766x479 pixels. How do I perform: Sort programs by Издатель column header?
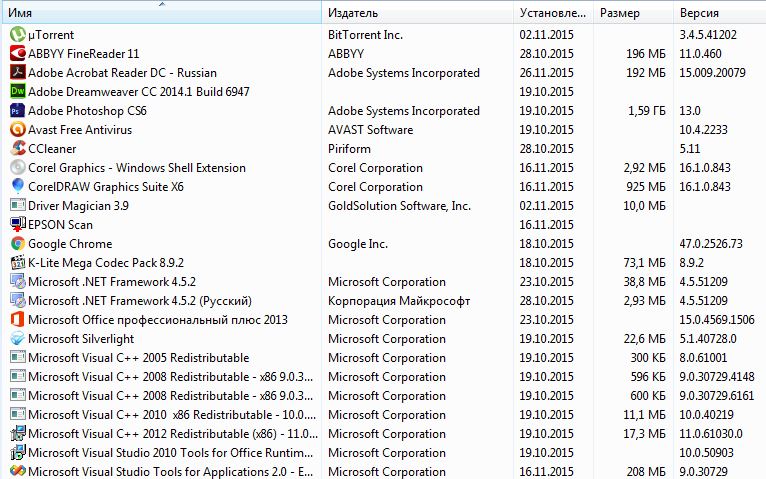[418, 13]
